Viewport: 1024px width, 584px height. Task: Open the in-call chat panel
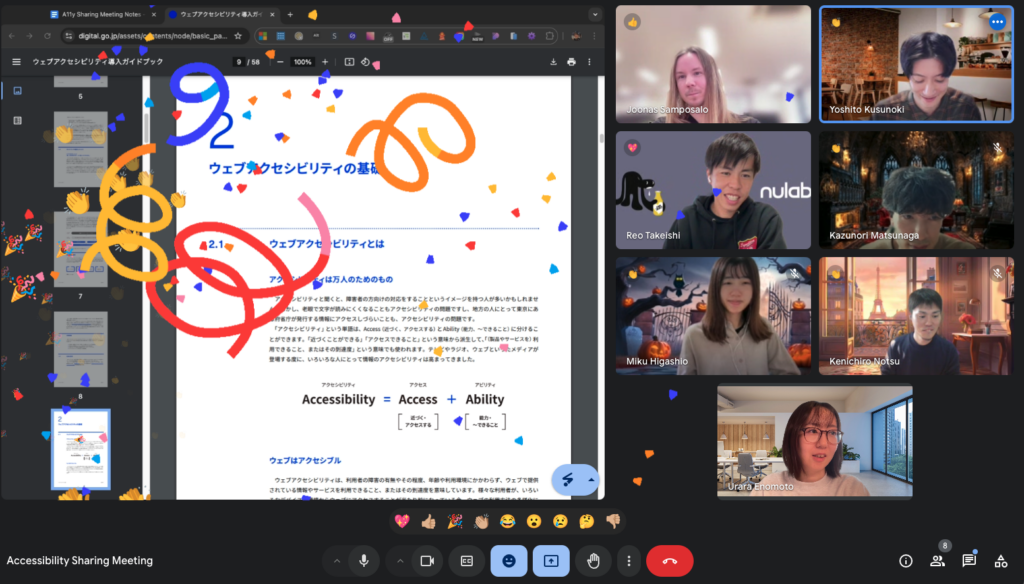pos(969,561)
